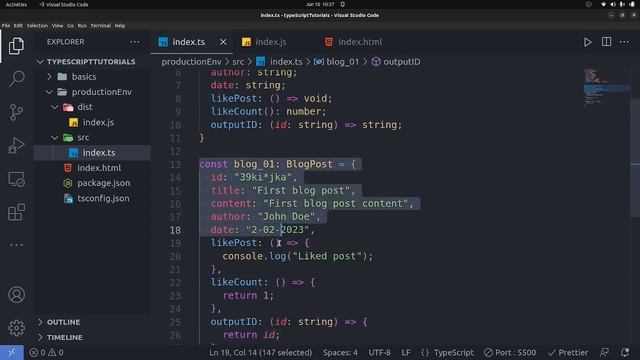Open the Help menu
The image size is (640, 360).
click(120, 25)
